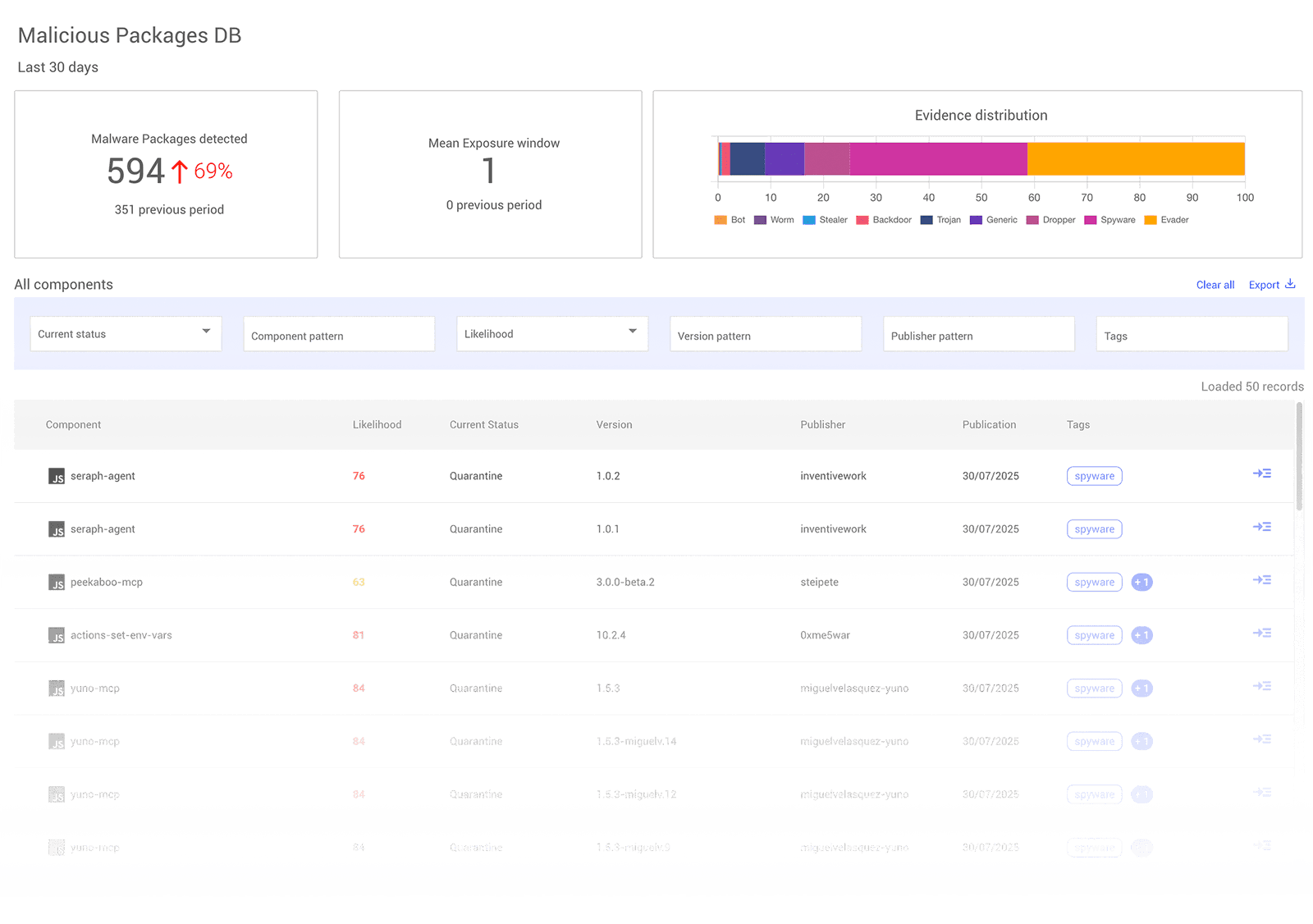Viewport: 1313px width, 924px height.
Task: Open details arrow for peekaboo-mcp row
Action: (1261, 580)
